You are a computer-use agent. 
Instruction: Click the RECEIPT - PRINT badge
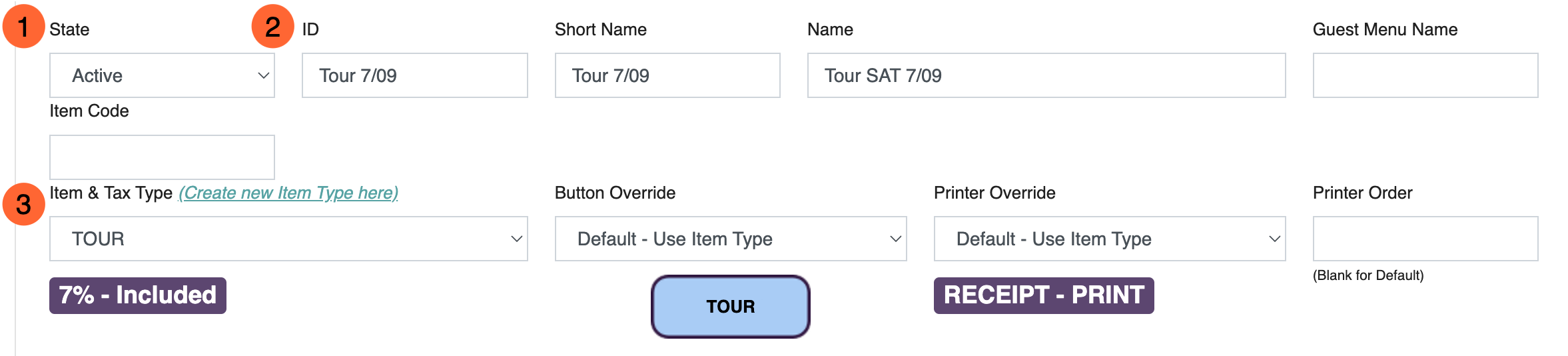point(1044,295)
